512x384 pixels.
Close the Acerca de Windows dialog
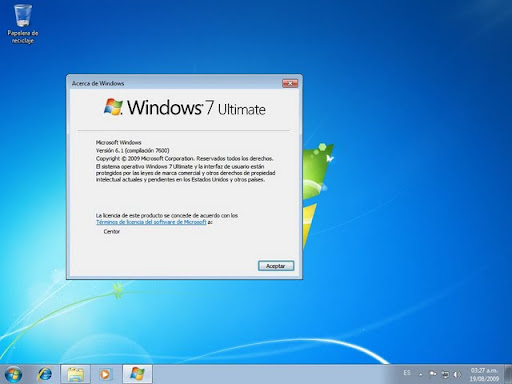point(290,83)
